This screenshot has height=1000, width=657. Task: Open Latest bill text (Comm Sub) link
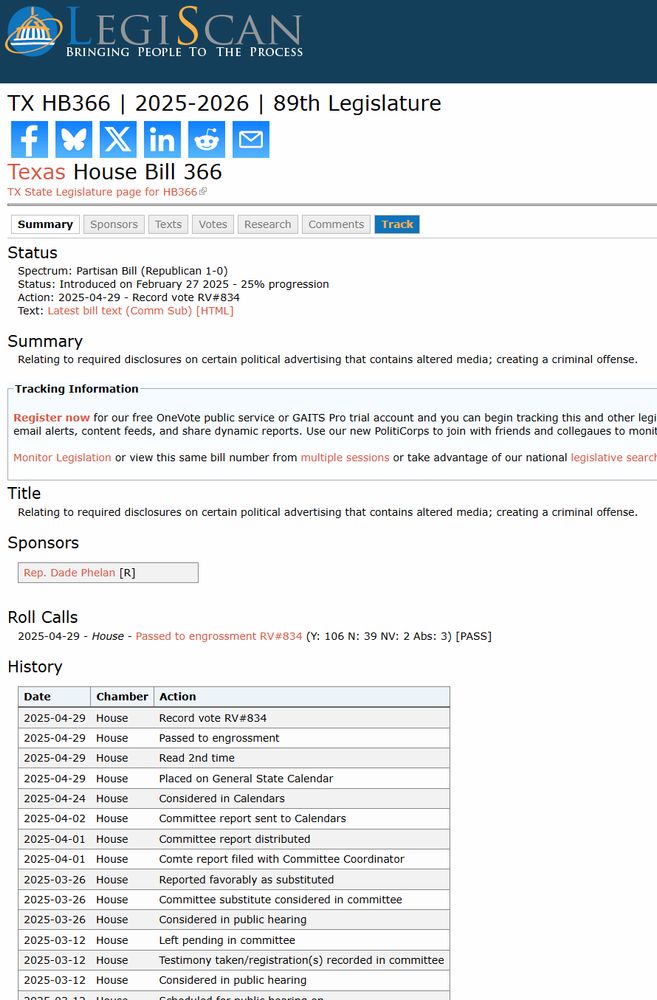coord(140,311)
